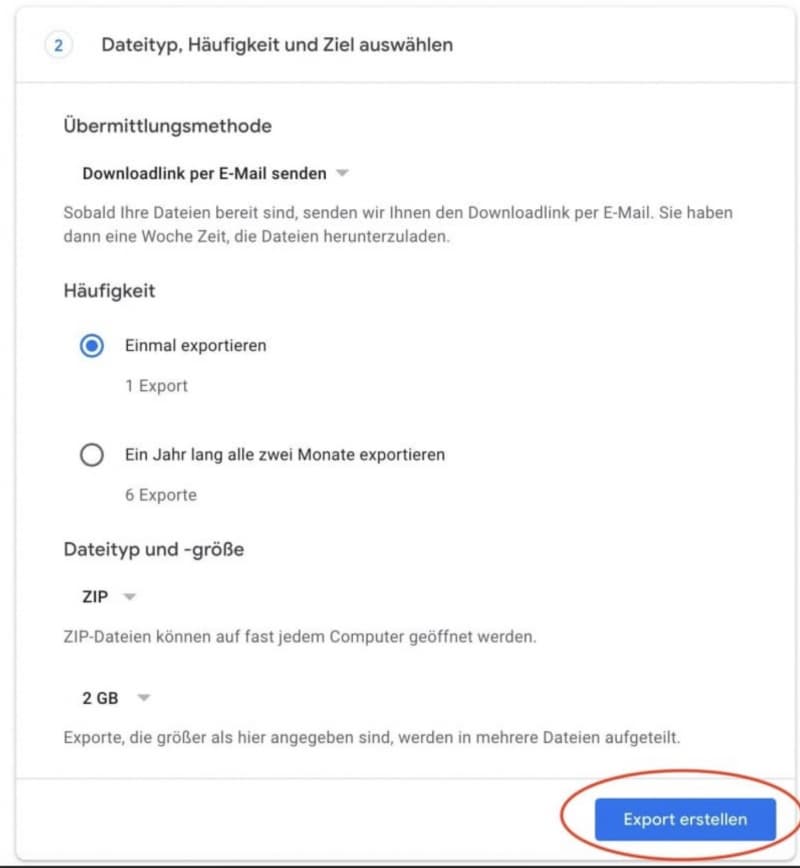This screenshot has width=800, height=868.
Task: Open the "Downloadlink per E-Mail senden" dropdown
Action: click(x=215, y=173)
